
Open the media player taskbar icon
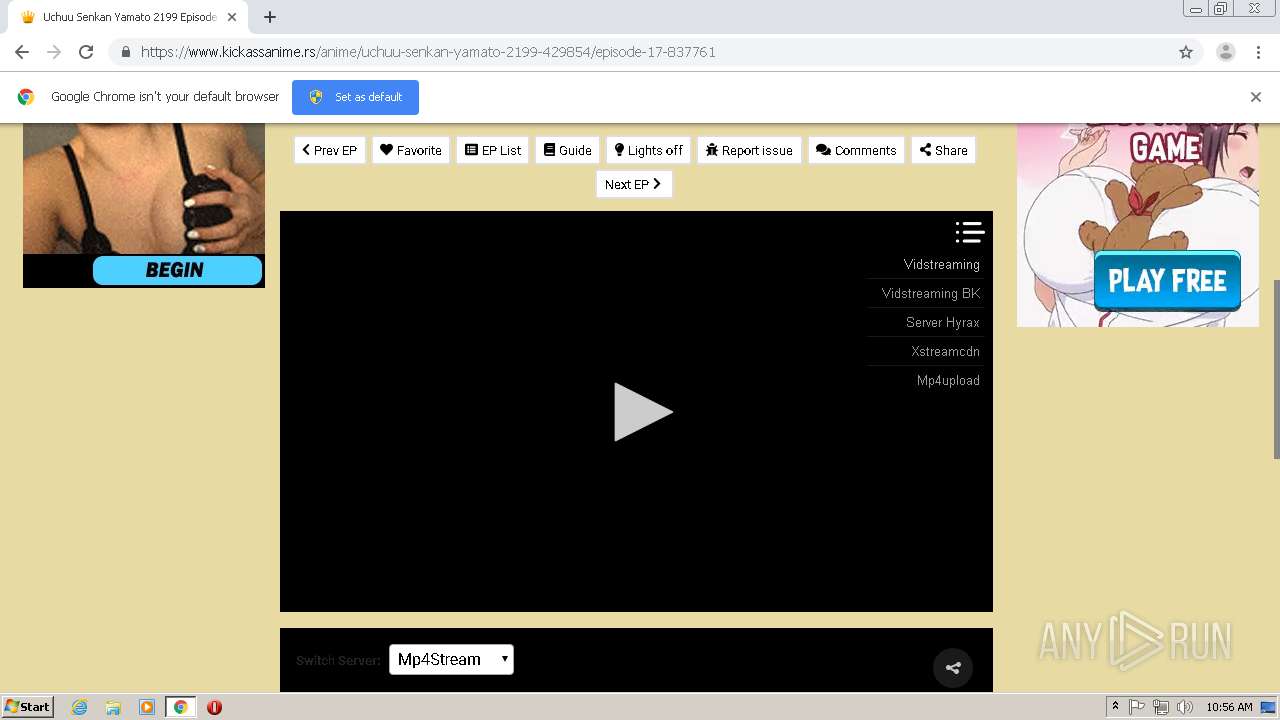(x=147, y=707)
